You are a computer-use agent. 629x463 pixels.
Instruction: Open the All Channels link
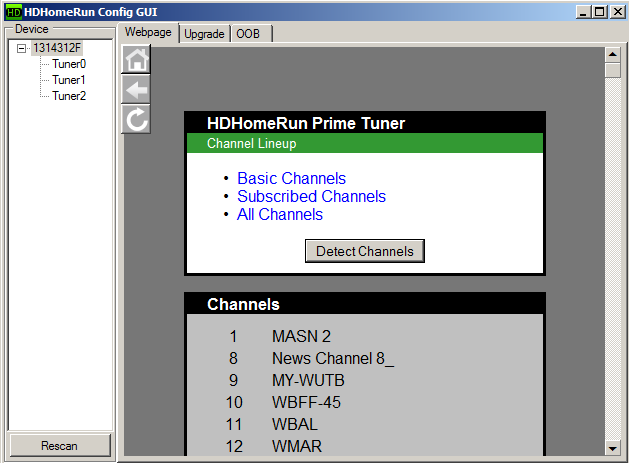280,214
